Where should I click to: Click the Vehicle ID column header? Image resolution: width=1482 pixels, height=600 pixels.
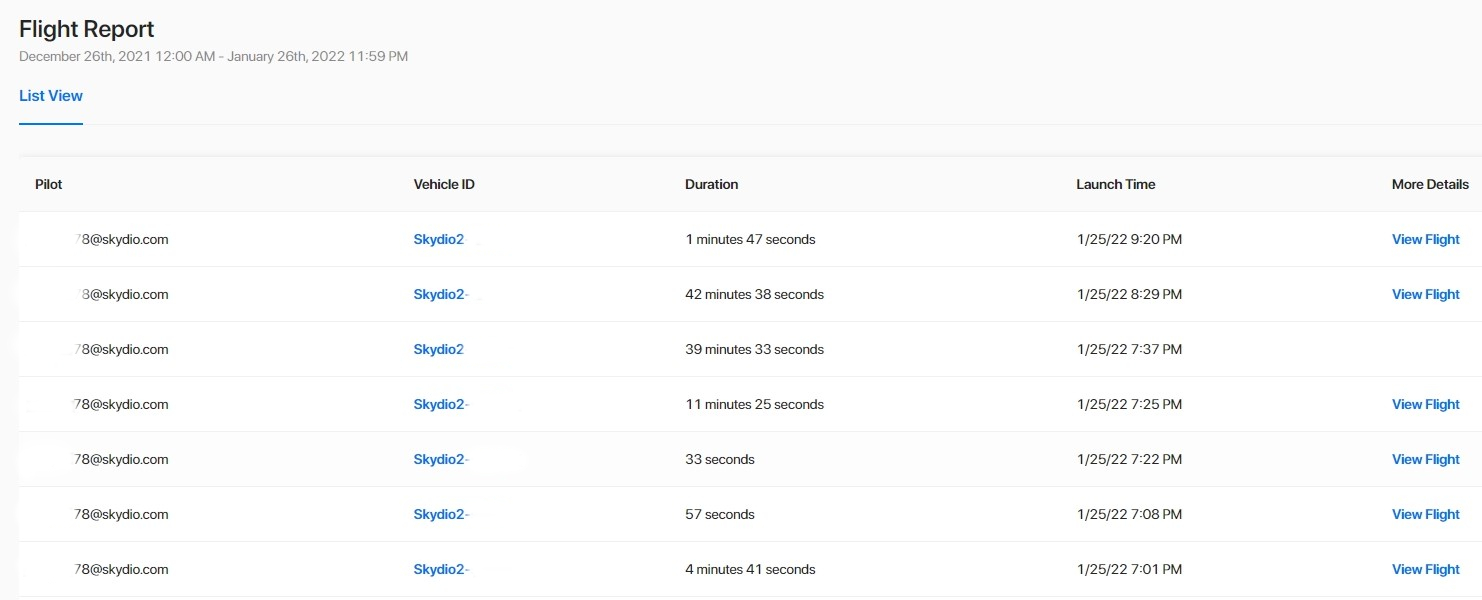444,184
